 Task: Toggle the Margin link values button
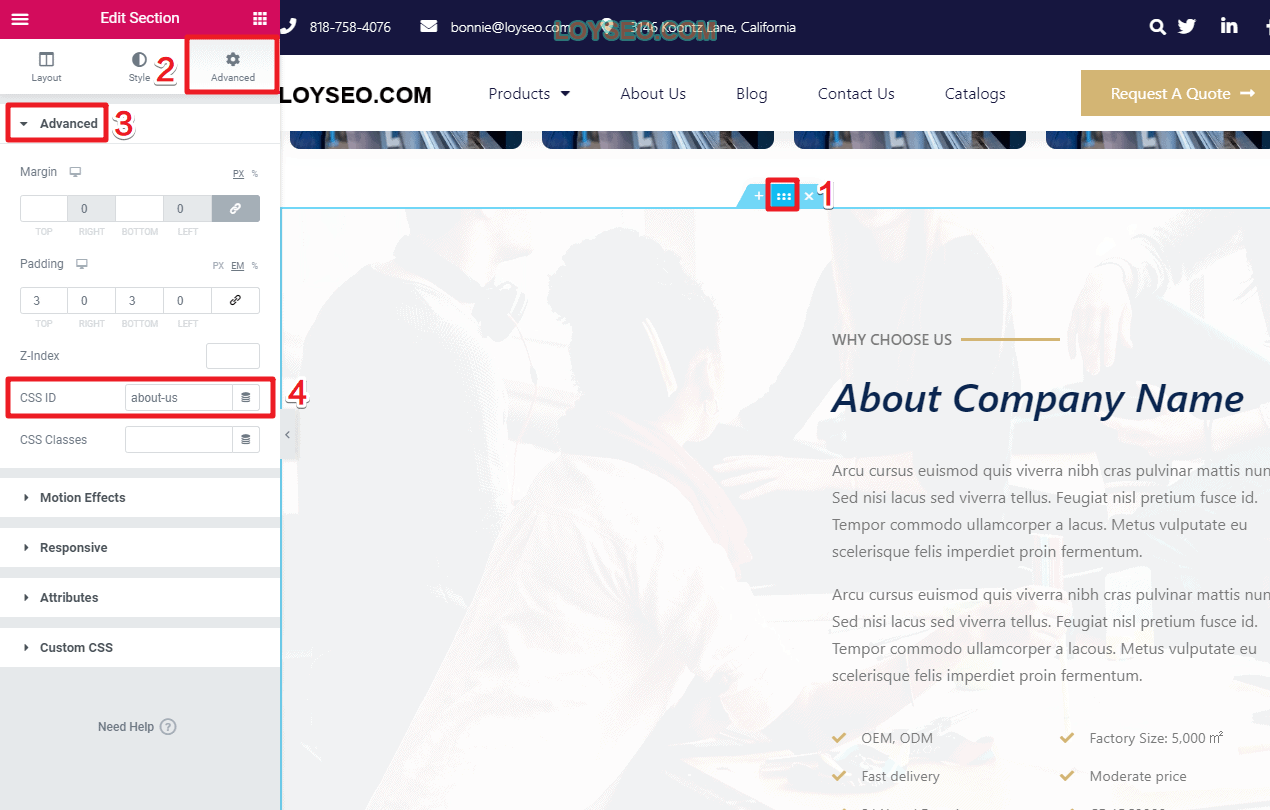[236, 209]
